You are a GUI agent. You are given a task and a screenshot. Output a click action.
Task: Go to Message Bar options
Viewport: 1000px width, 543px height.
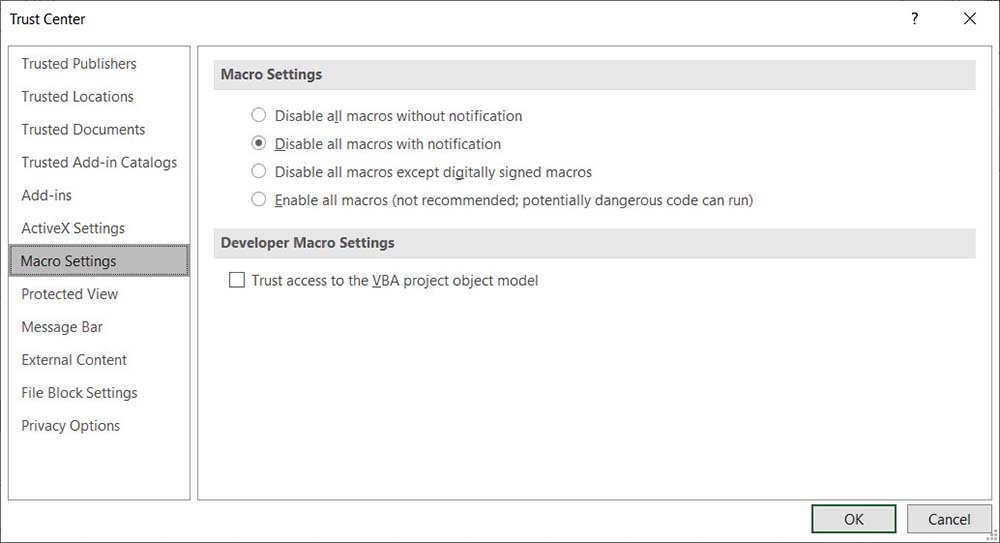click(62, 327)
